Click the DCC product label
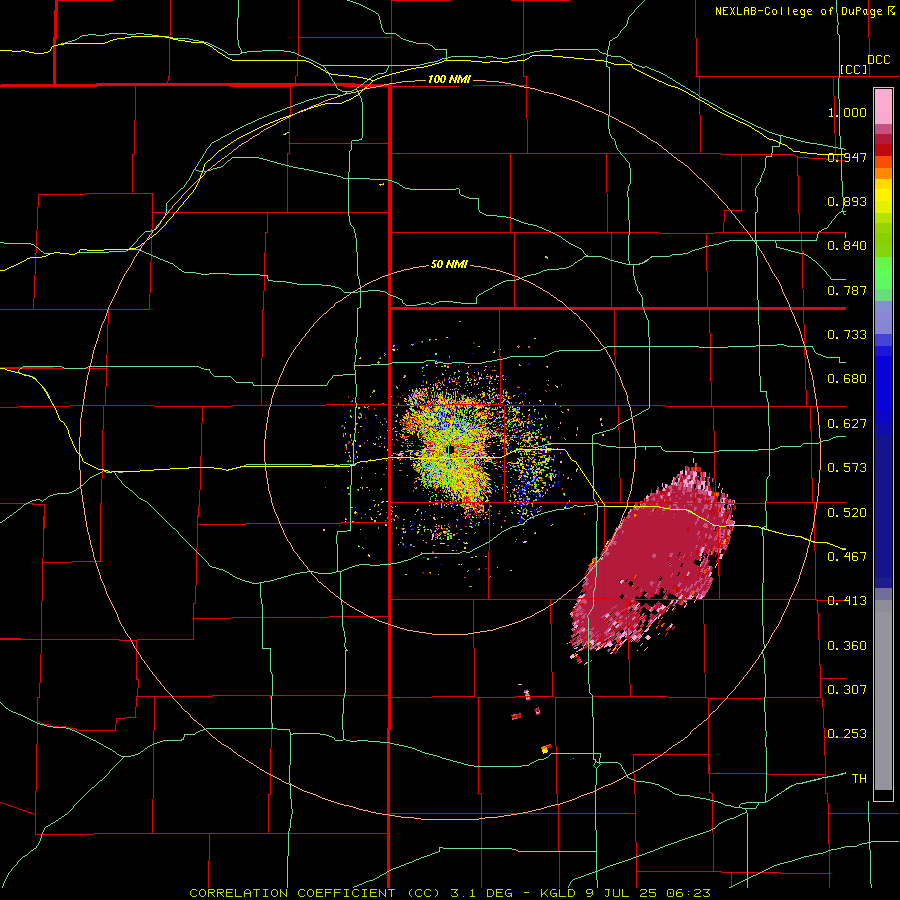This screenshot has height=900, width=900. point(878,60)
